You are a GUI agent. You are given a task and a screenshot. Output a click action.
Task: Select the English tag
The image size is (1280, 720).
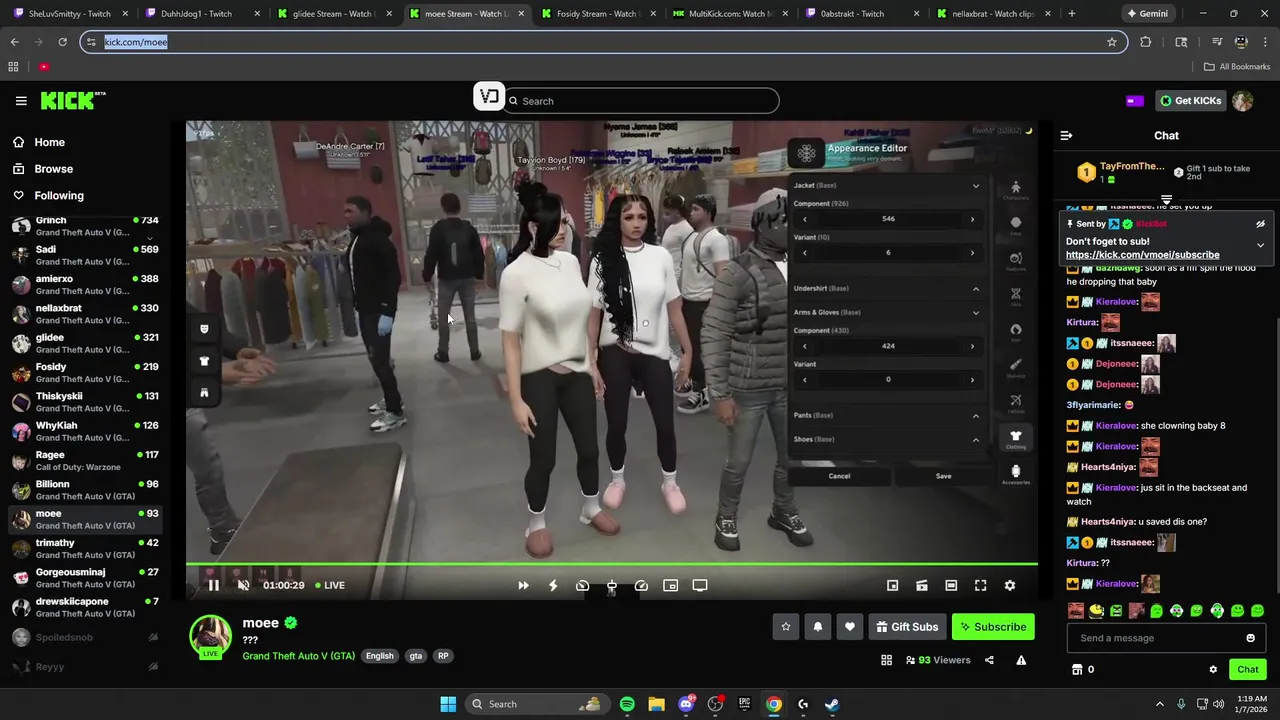(379, 656)
